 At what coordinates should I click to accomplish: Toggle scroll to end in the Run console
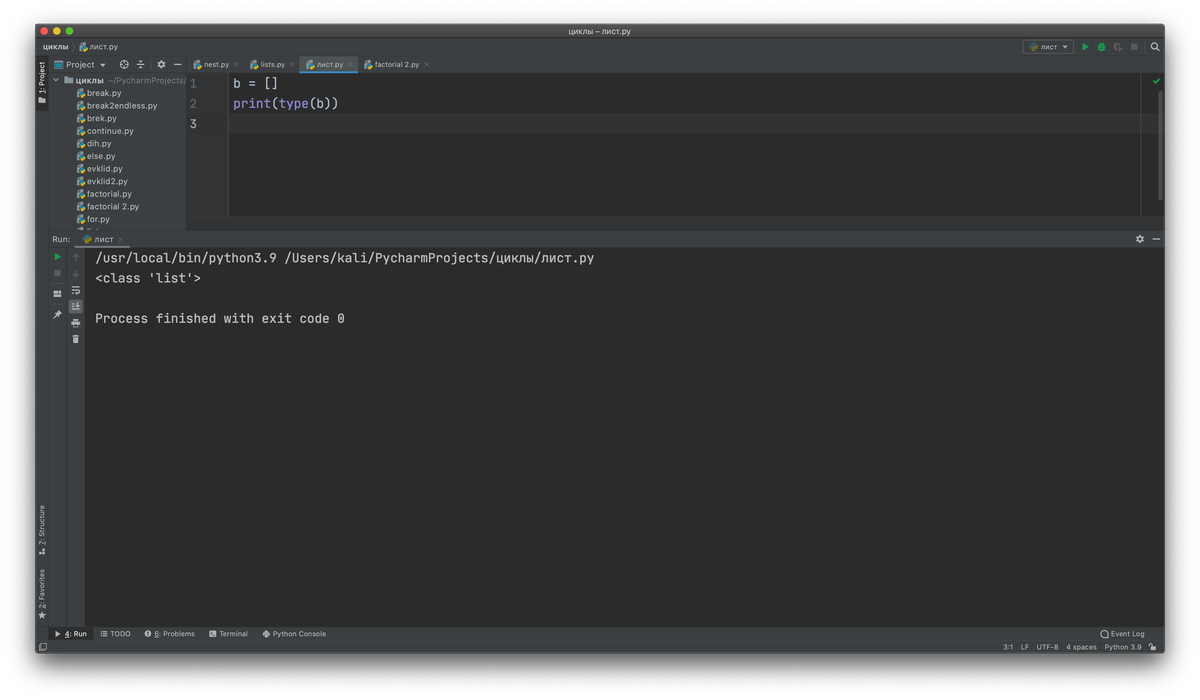point(76,306)
